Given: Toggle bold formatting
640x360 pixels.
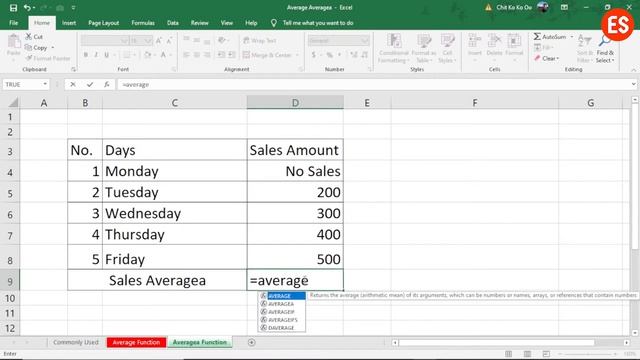Looking at the screenshot, I should 86,55.
